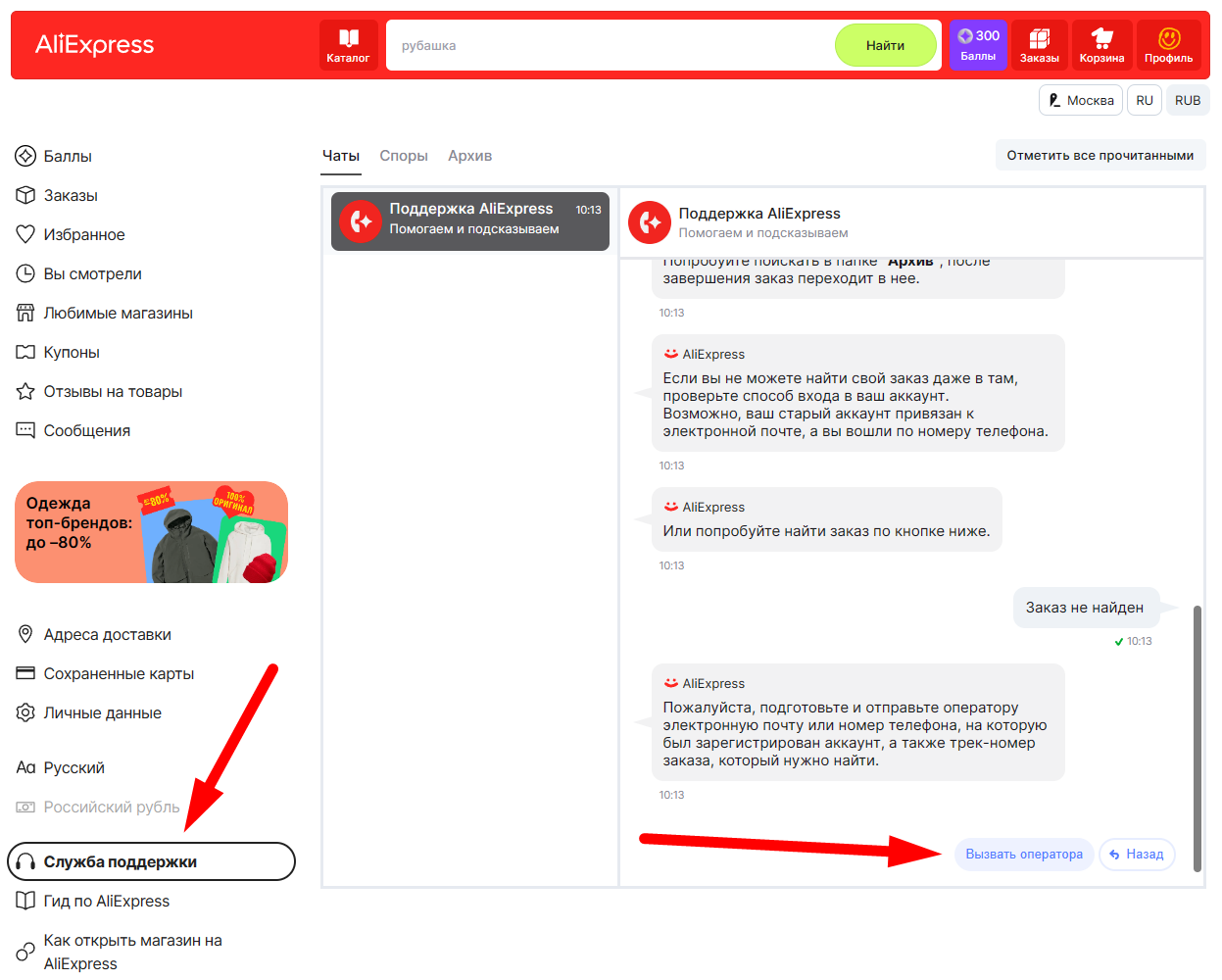Open the Профиль smiley profile icon
The height and width of the screenshot is (980, 1222).
pos(1168,45)
